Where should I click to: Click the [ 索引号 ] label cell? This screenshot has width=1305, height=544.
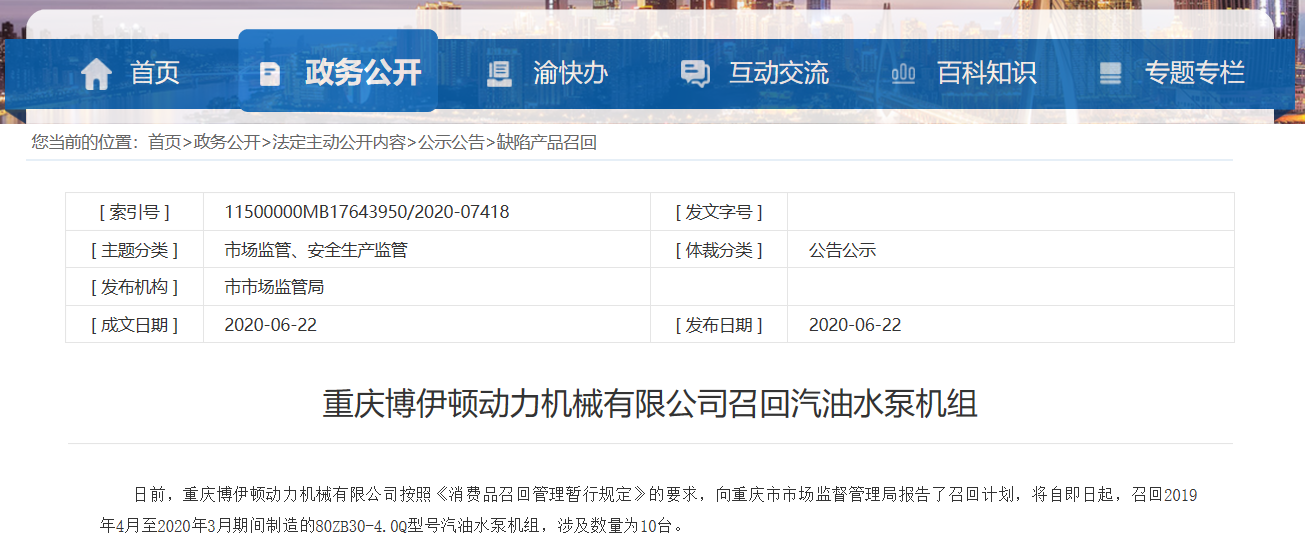(x=135, y=212)
